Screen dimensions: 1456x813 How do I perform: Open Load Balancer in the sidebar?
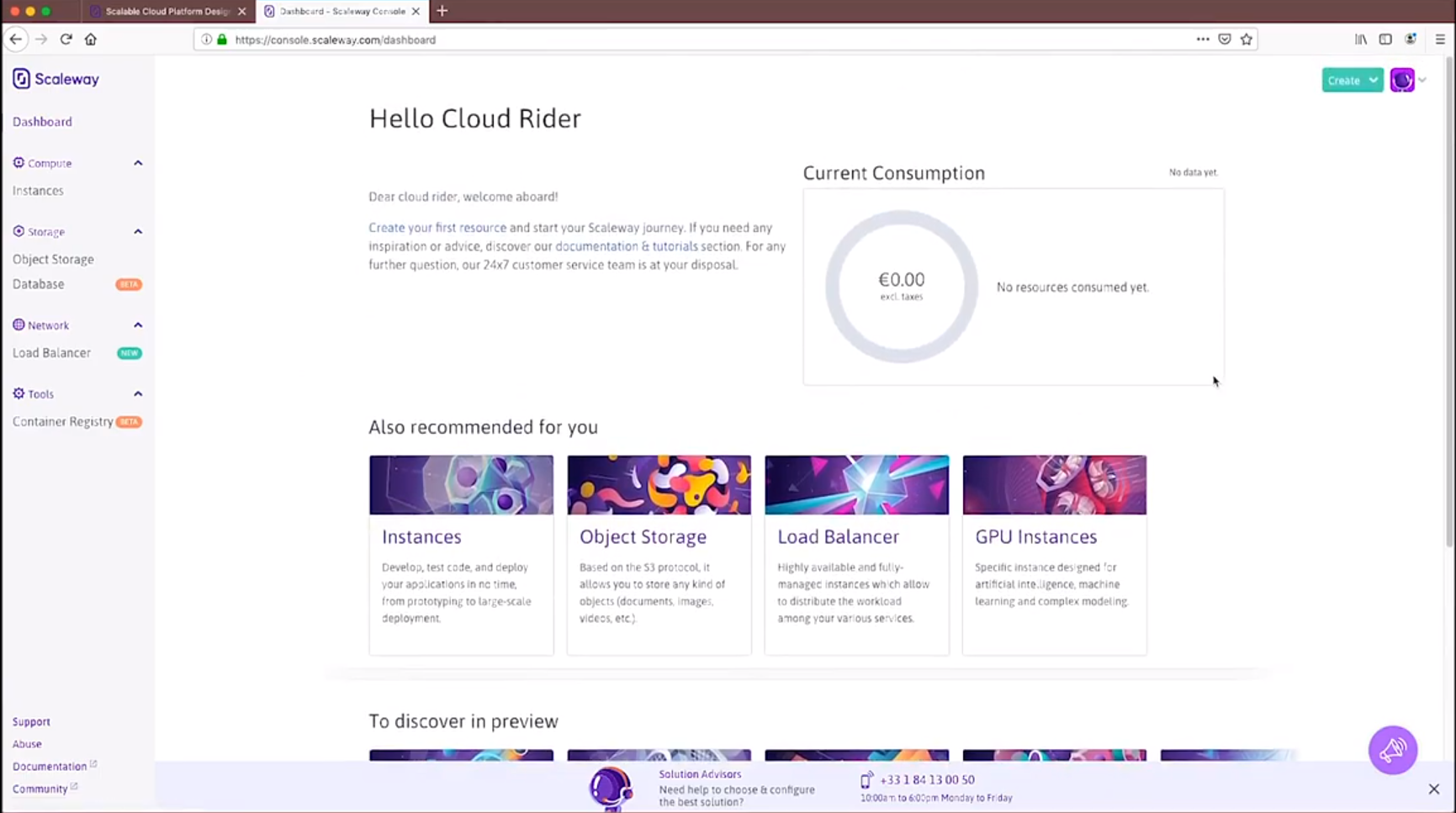(x=51, y=353)
